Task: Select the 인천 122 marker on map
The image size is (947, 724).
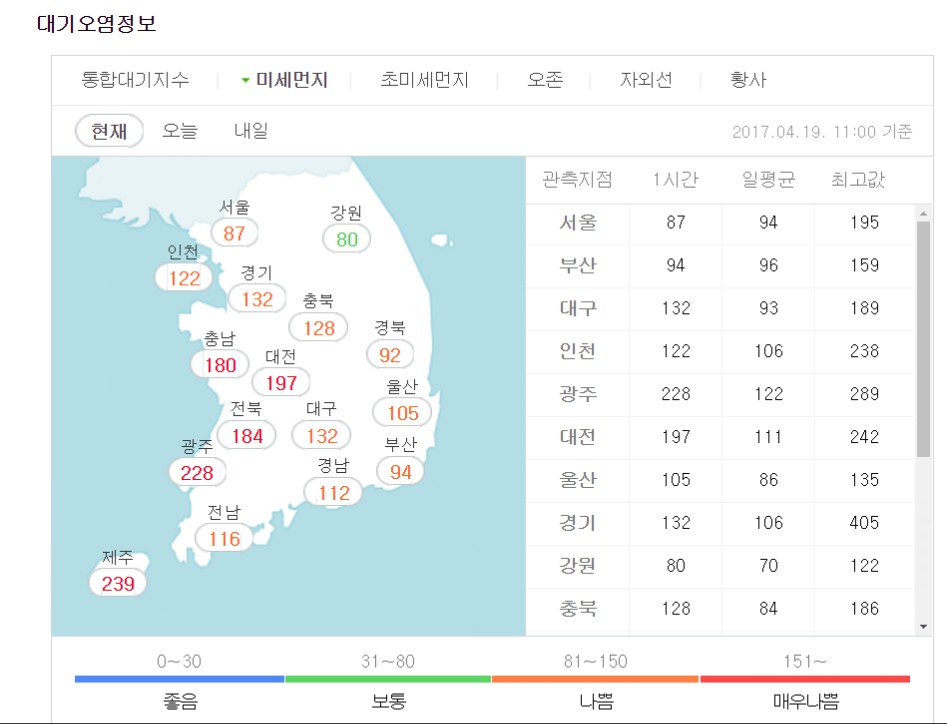Action: [x=182, y=278]
